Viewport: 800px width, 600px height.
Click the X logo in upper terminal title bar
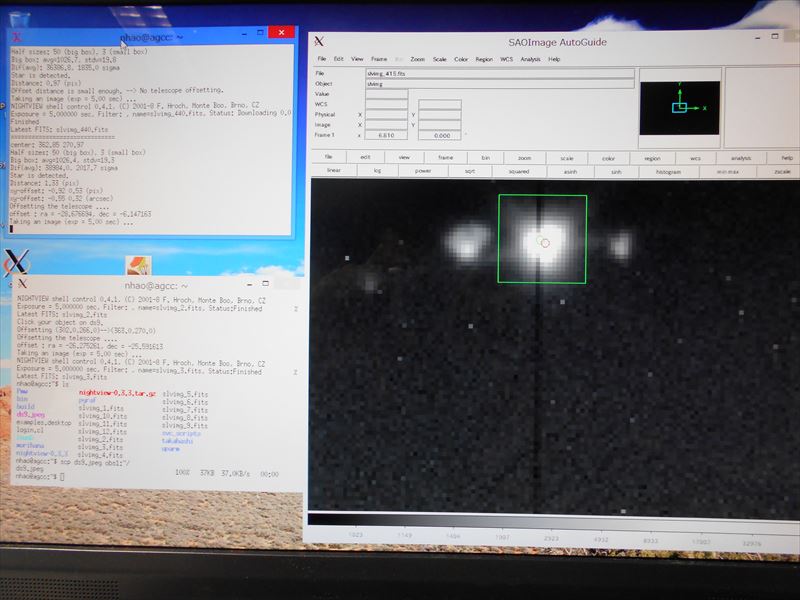16,35
